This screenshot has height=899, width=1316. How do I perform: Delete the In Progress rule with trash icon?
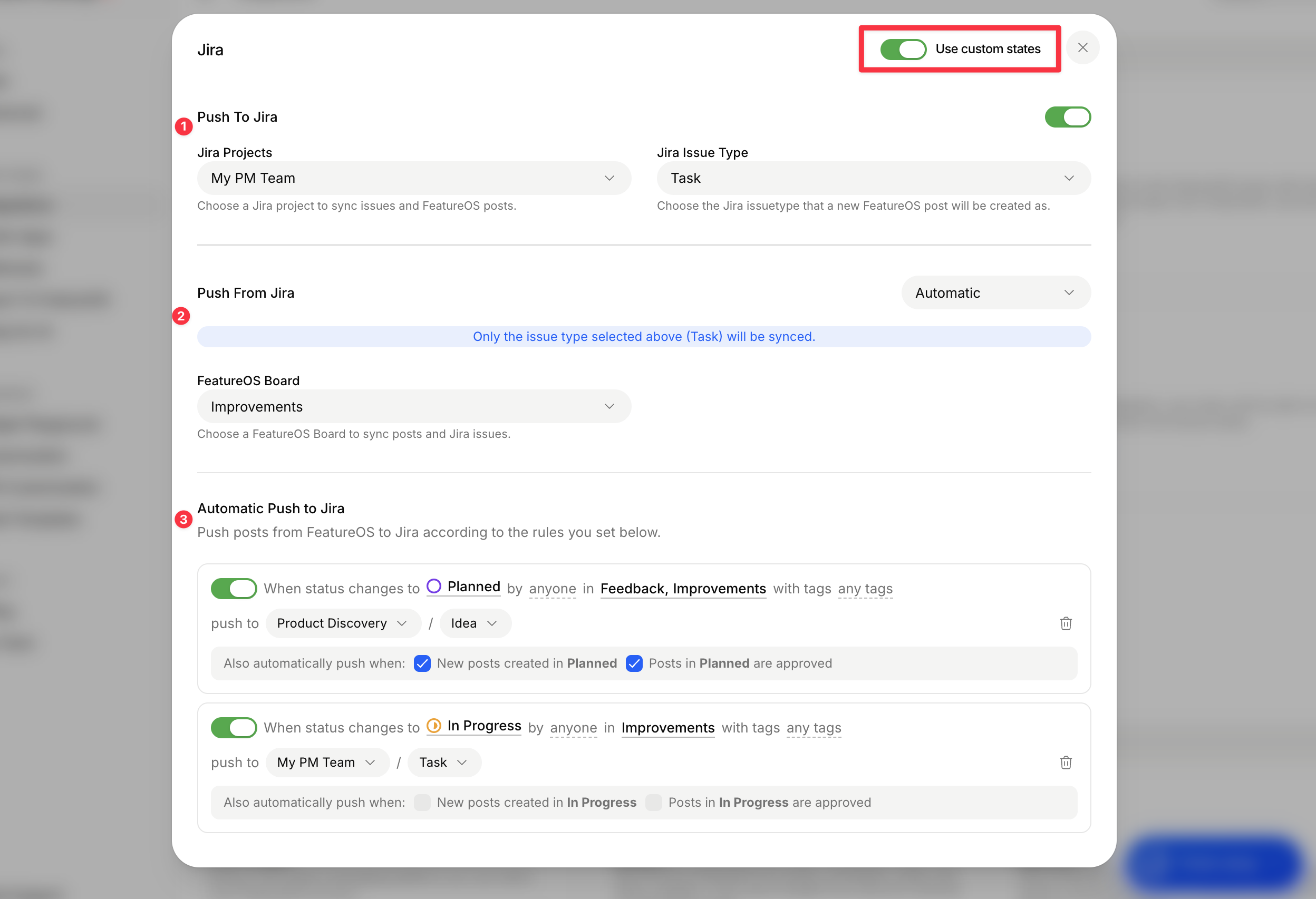1066,763
